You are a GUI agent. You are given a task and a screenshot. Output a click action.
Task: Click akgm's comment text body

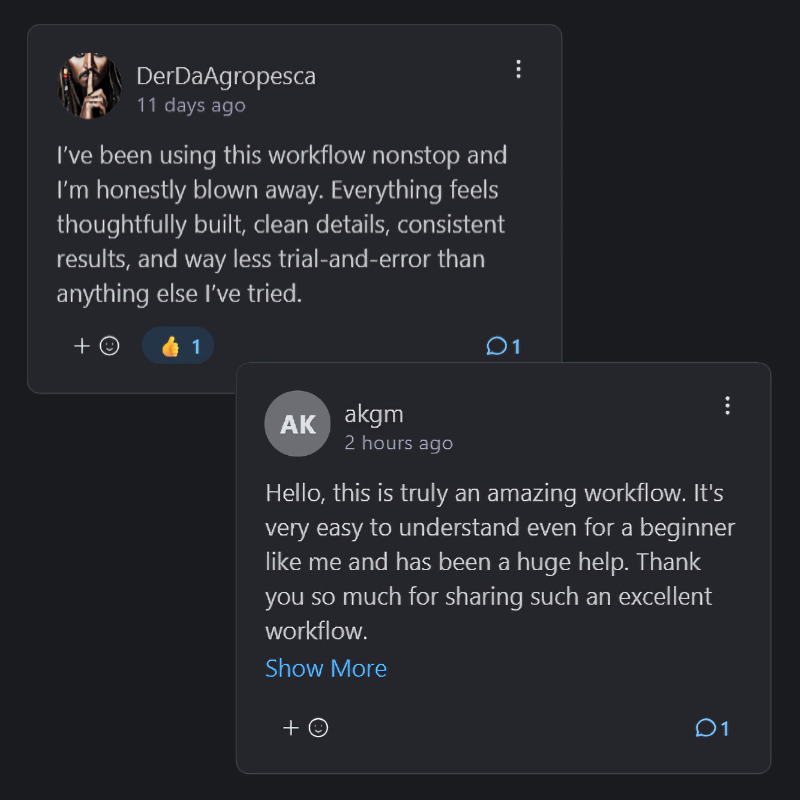tap(490, 562)
